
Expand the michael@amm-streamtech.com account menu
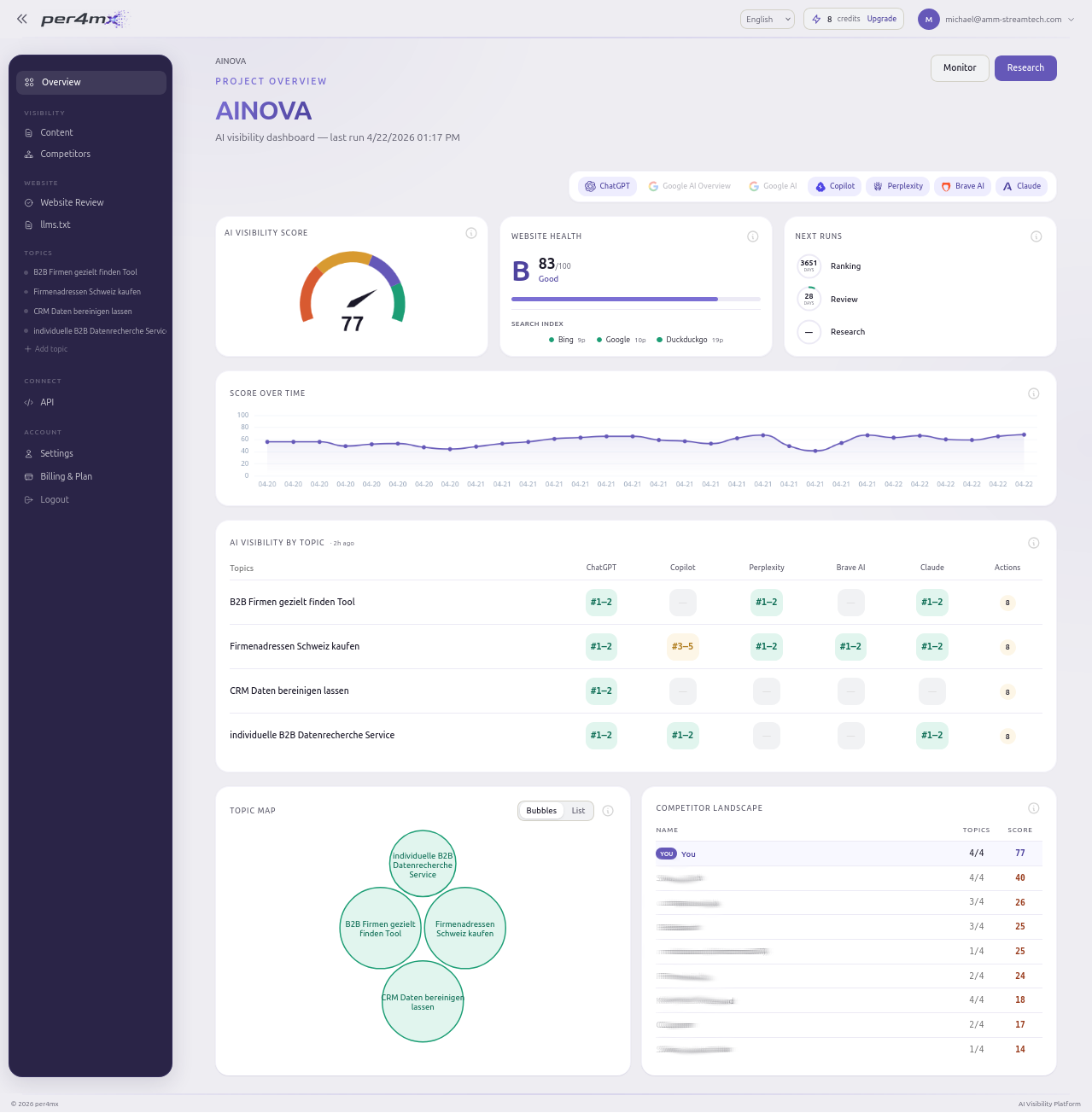[x=996, y=19]
